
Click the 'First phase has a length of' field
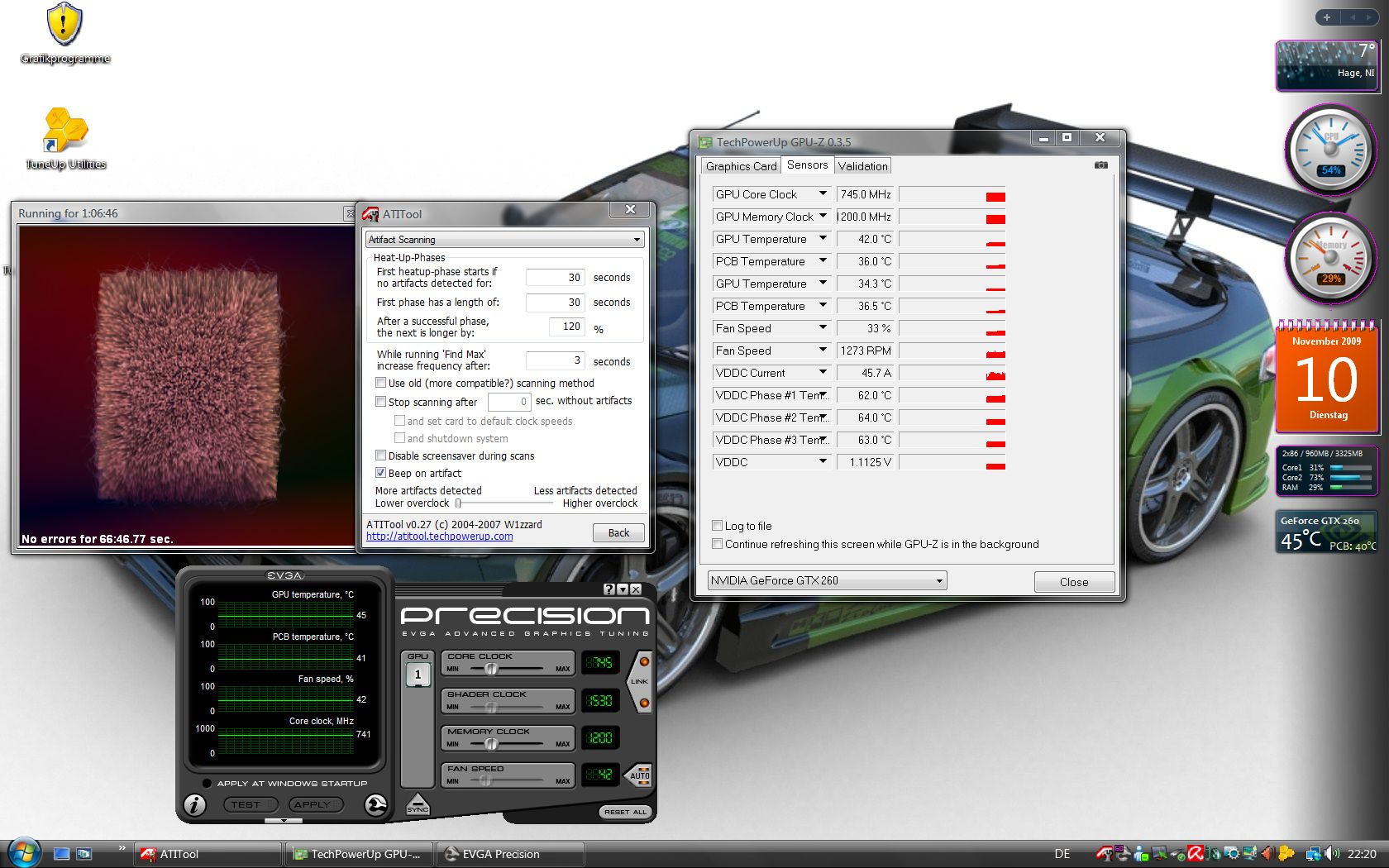(556, 303)
